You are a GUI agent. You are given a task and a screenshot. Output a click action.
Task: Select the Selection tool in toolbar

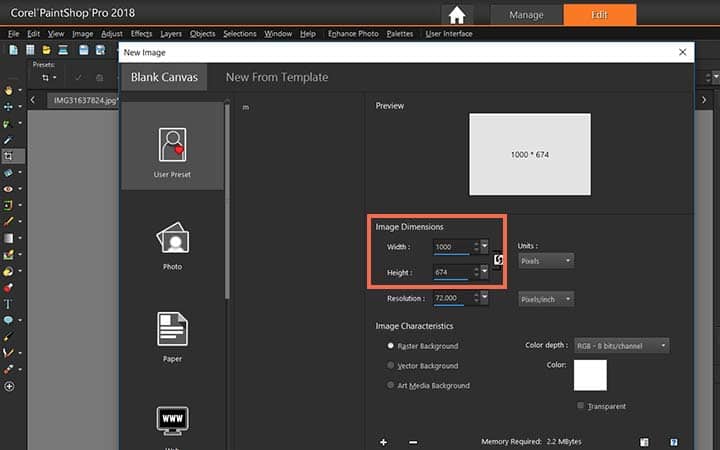(x=7, y=124)
